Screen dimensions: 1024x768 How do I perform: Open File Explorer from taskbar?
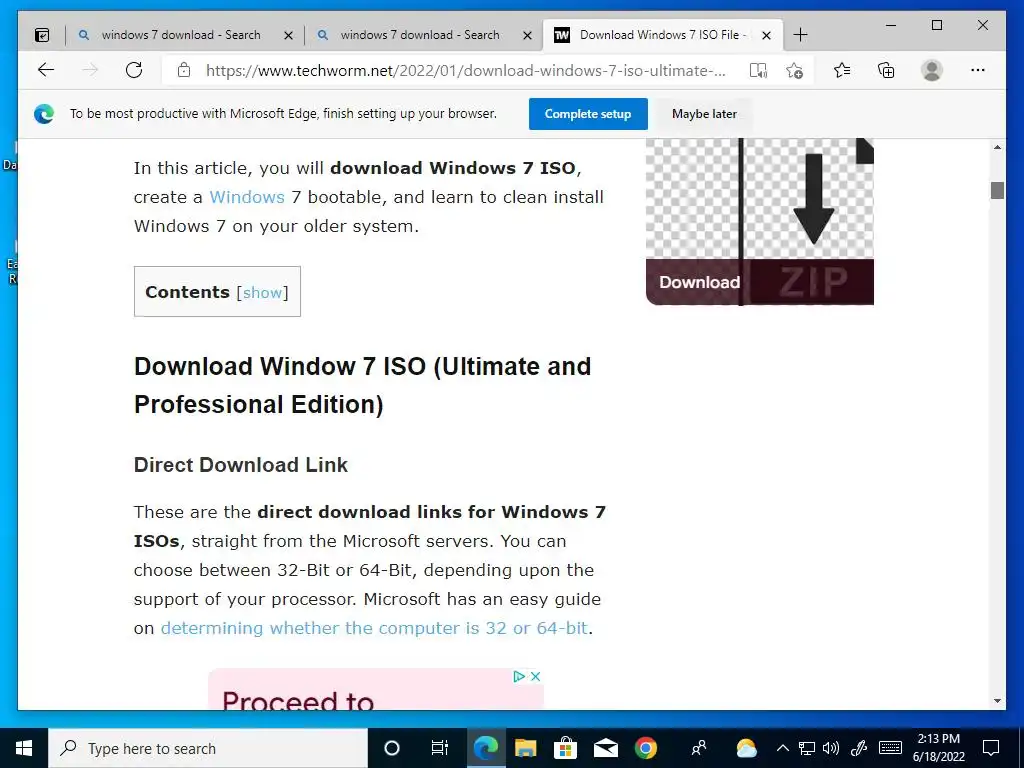click(x=526, y=748)
